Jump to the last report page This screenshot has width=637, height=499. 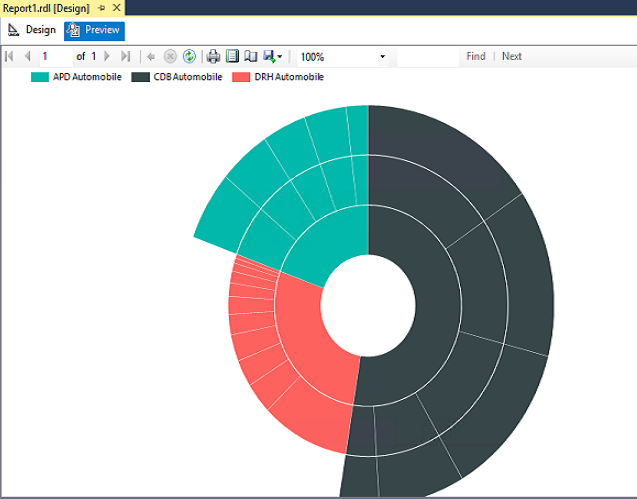[x=125, y=57]
